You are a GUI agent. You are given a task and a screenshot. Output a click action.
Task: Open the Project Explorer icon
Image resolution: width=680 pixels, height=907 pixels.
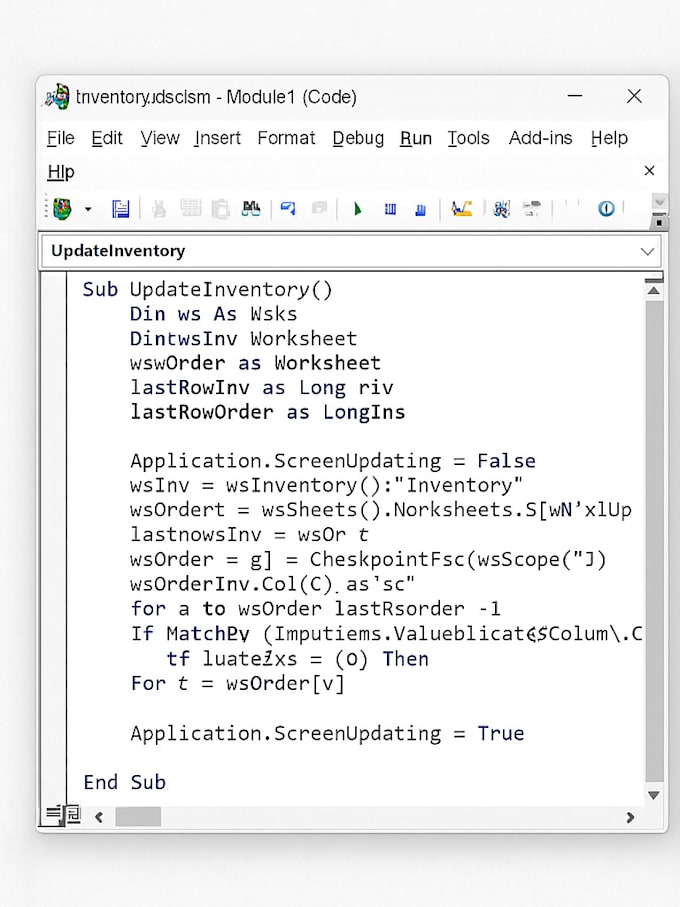click(501, 209)
